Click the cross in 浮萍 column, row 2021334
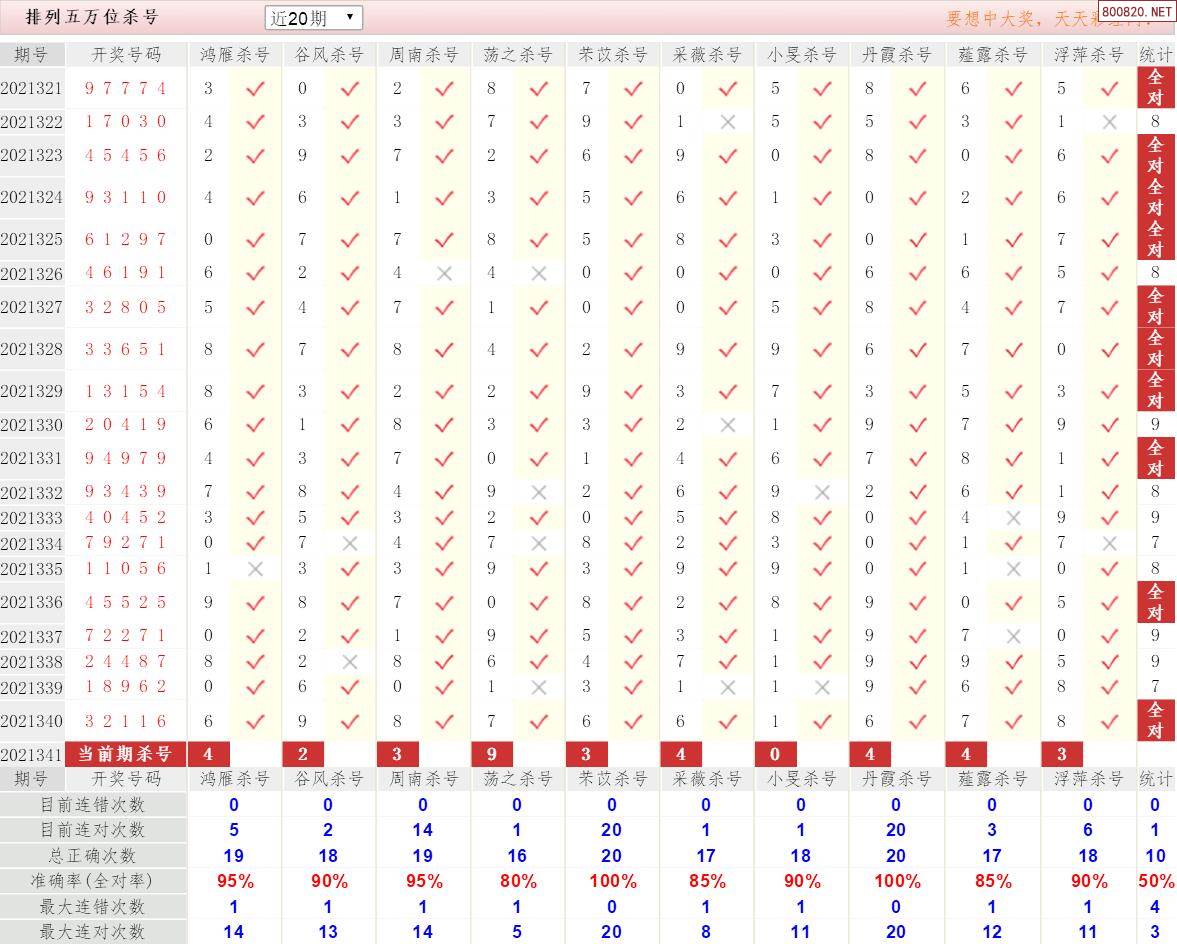The image size is (1177, 944). click(1109, 543)
